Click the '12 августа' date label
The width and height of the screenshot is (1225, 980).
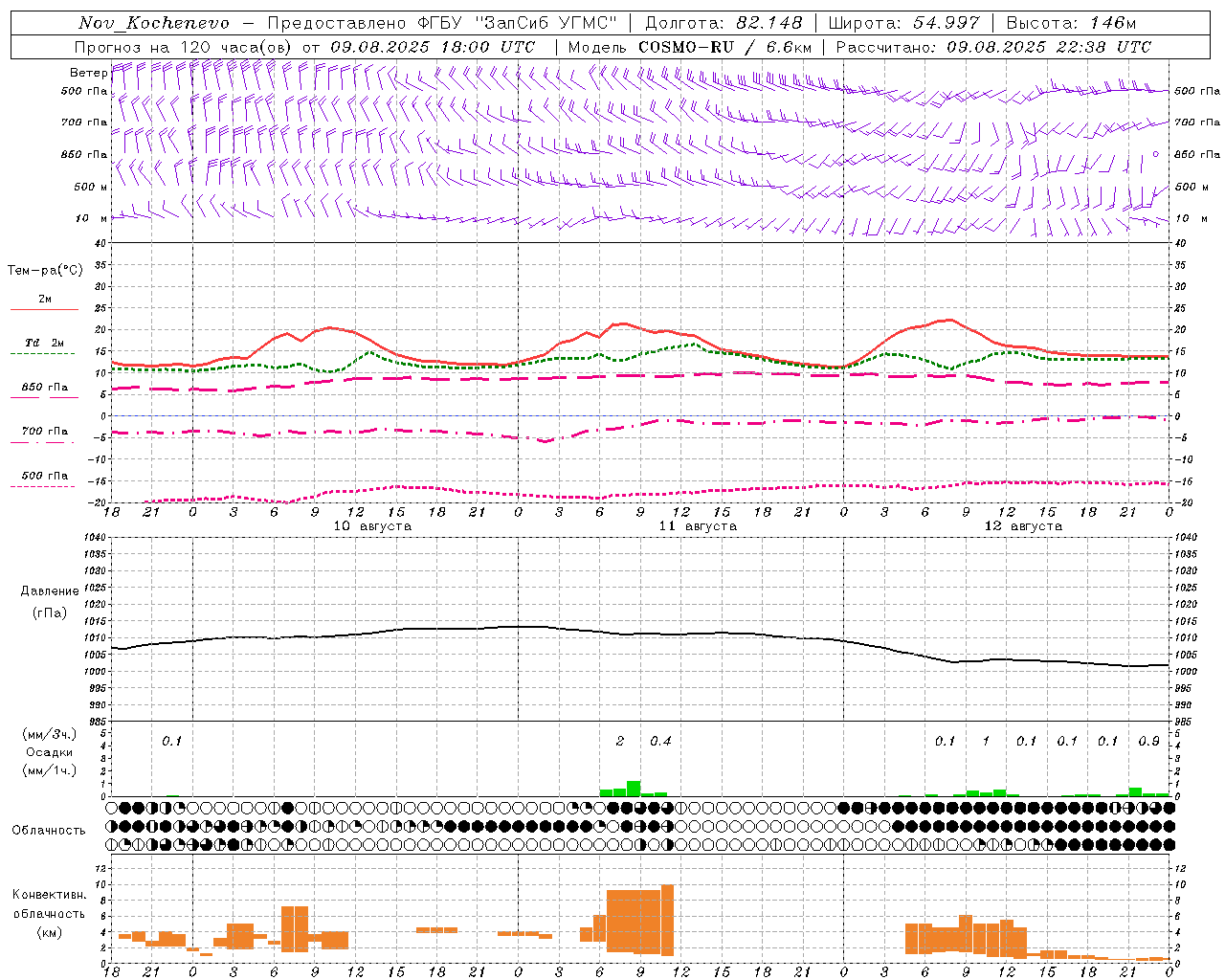(x=1023, y=526)
